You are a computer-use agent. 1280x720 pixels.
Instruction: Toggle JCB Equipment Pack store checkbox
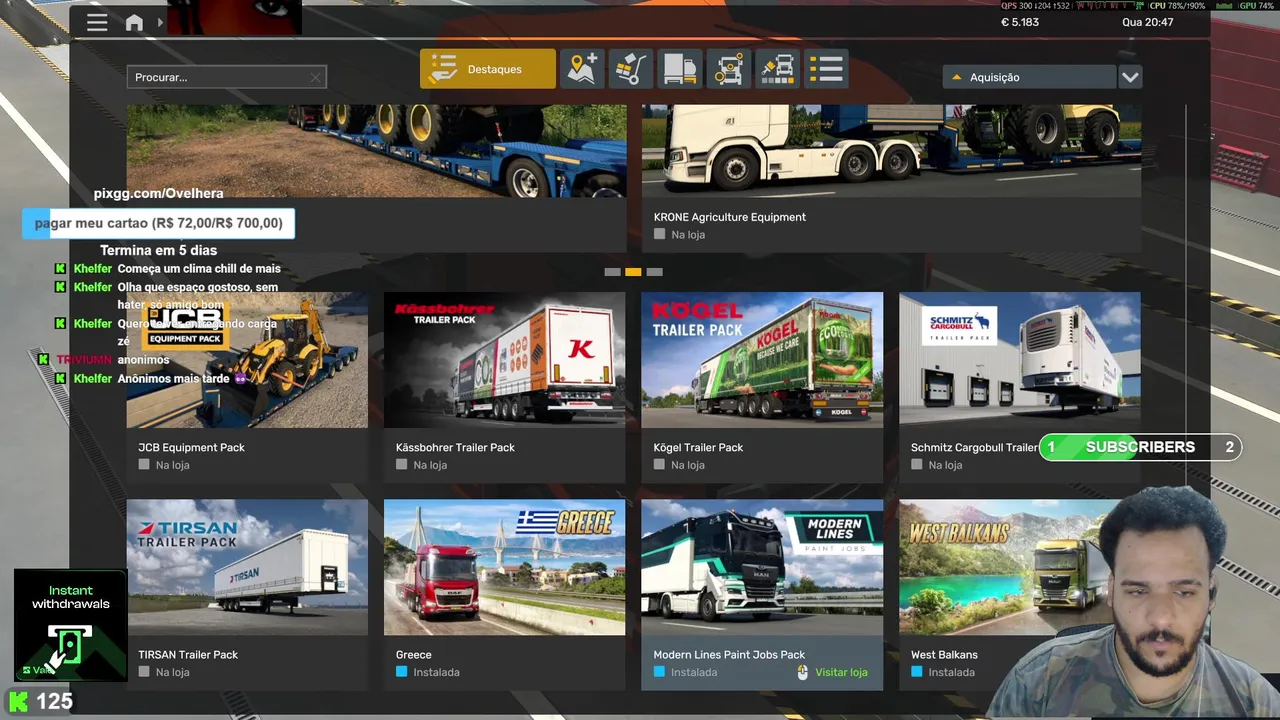[x=144, y=465]
